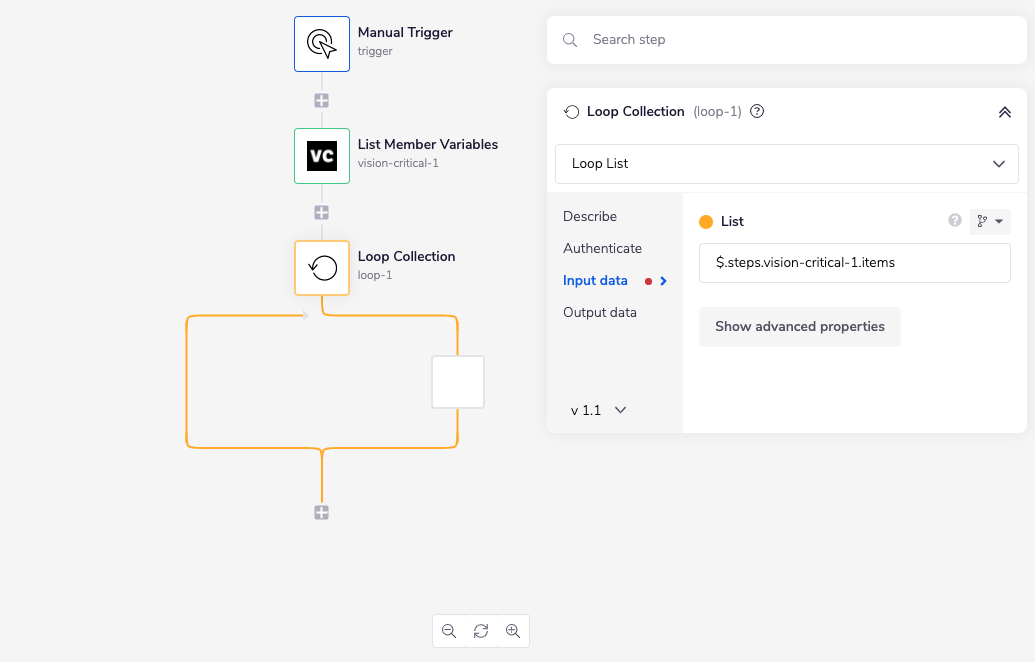1035x662 pixels.
Task: Select the Describe section link
Action: (x=589, y=216)
